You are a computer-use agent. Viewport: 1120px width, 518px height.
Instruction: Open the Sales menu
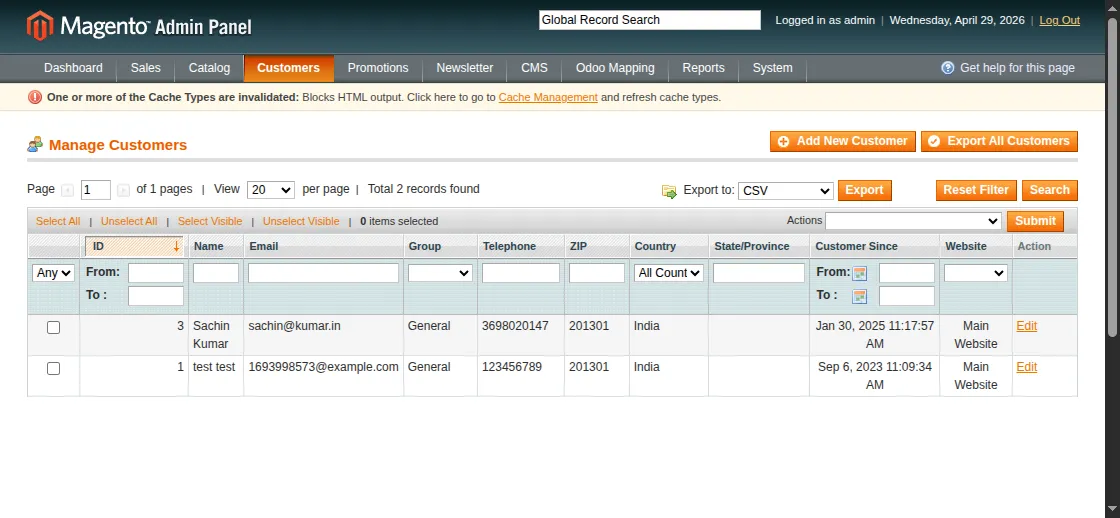point(146,68)
